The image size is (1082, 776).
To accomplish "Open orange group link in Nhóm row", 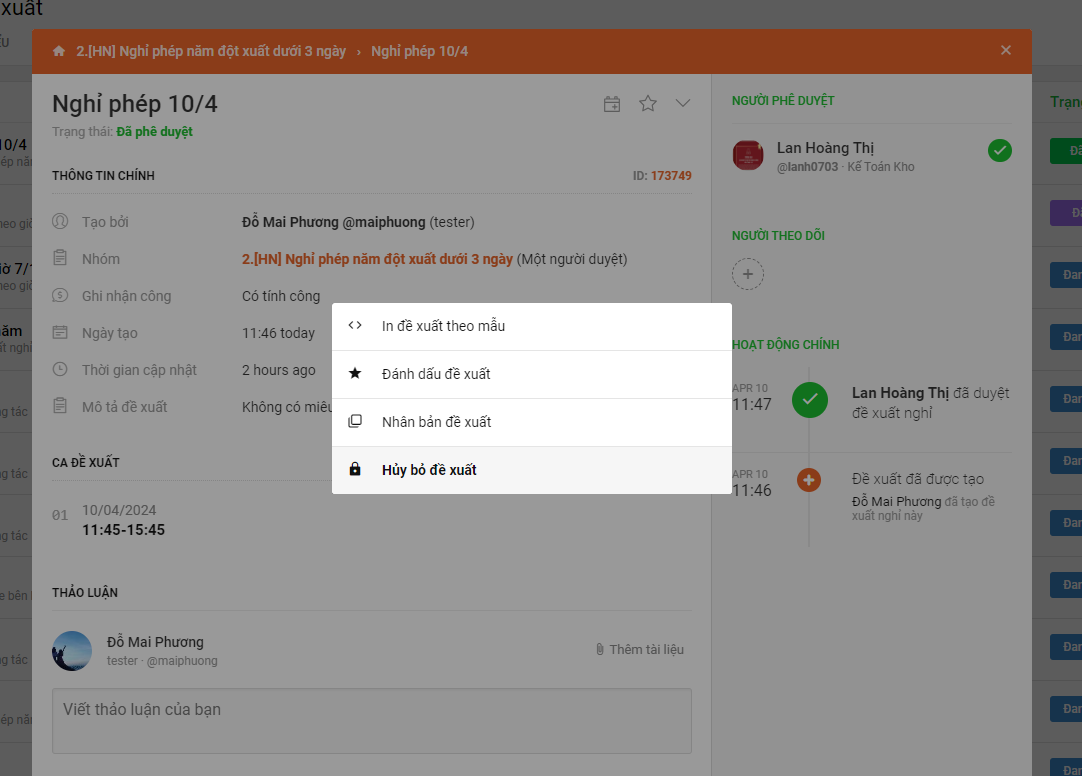I will point(377,259).
